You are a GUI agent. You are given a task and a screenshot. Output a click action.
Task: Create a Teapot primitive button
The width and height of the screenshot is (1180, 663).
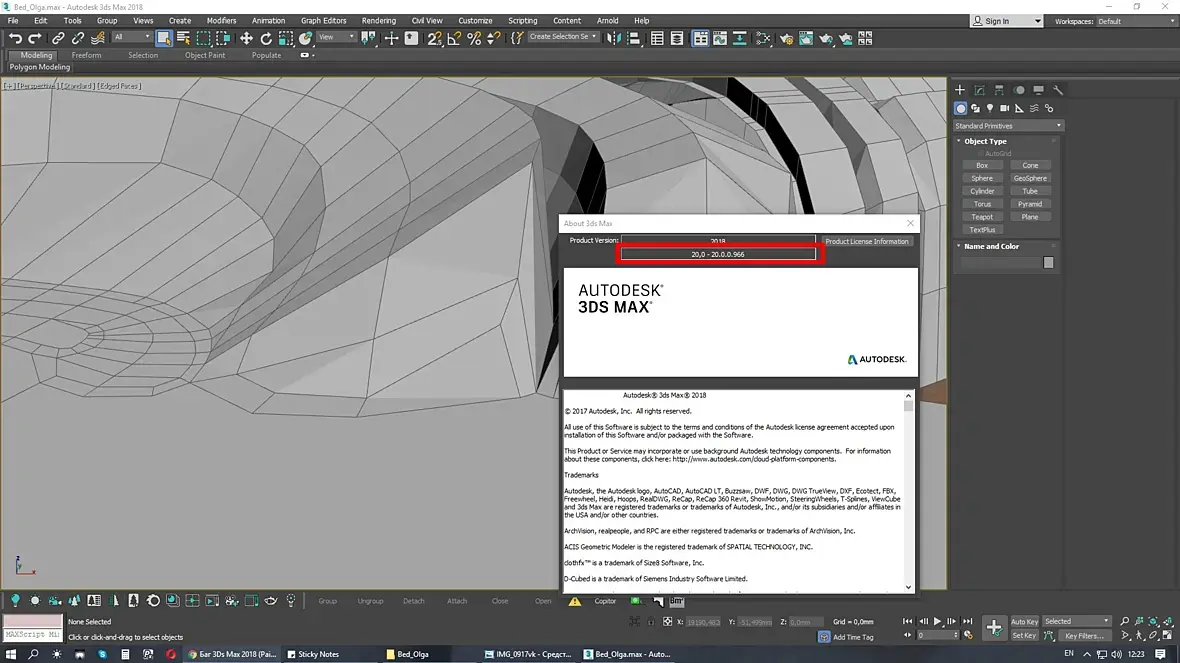(x=982, y=217)
